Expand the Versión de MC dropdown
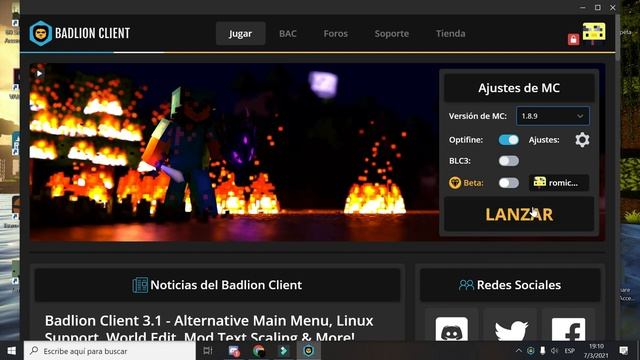Viewport: 640px width, 360px height. coord(553,116)
